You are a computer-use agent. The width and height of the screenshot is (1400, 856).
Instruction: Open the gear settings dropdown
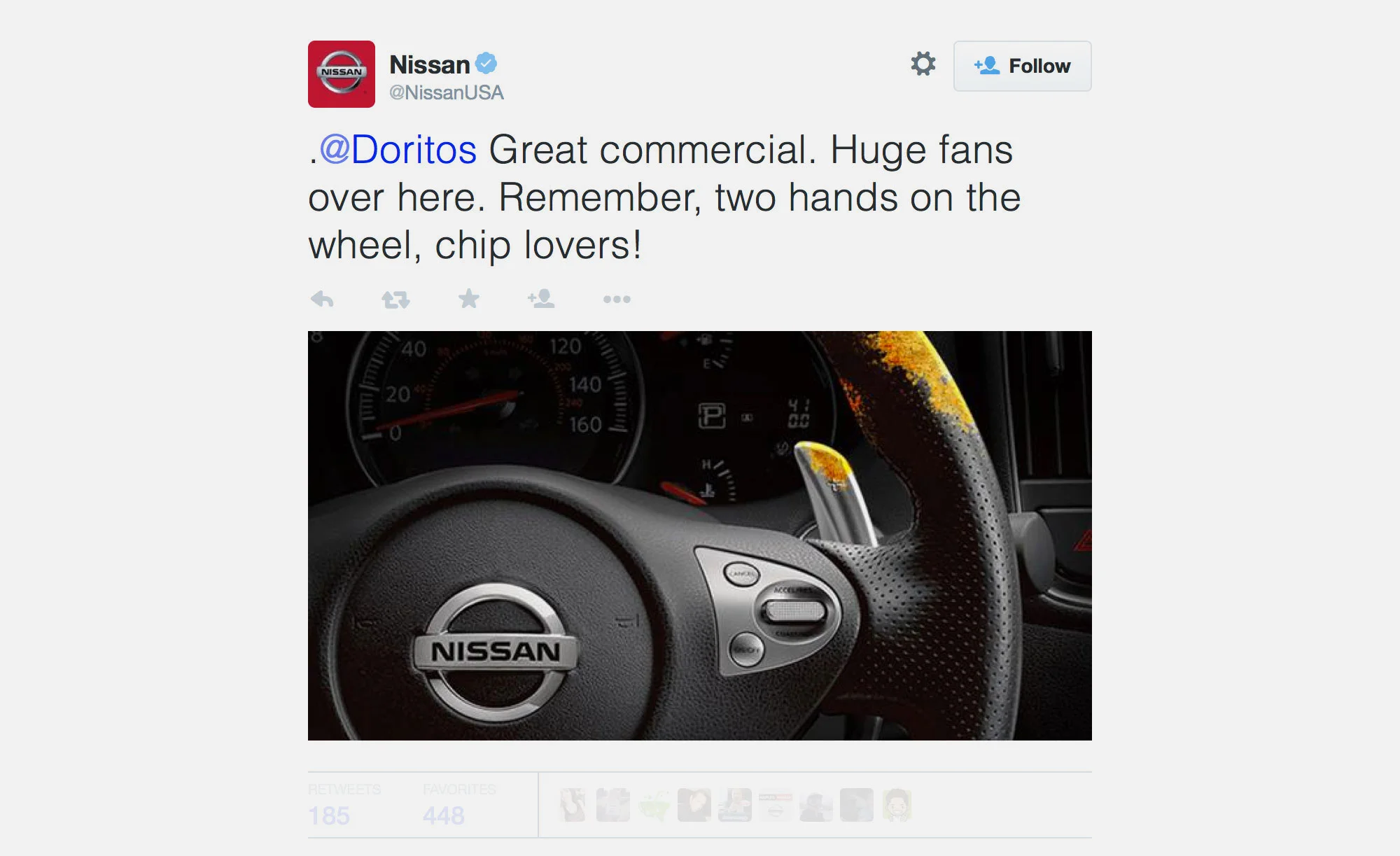click(x=923, y=64)
